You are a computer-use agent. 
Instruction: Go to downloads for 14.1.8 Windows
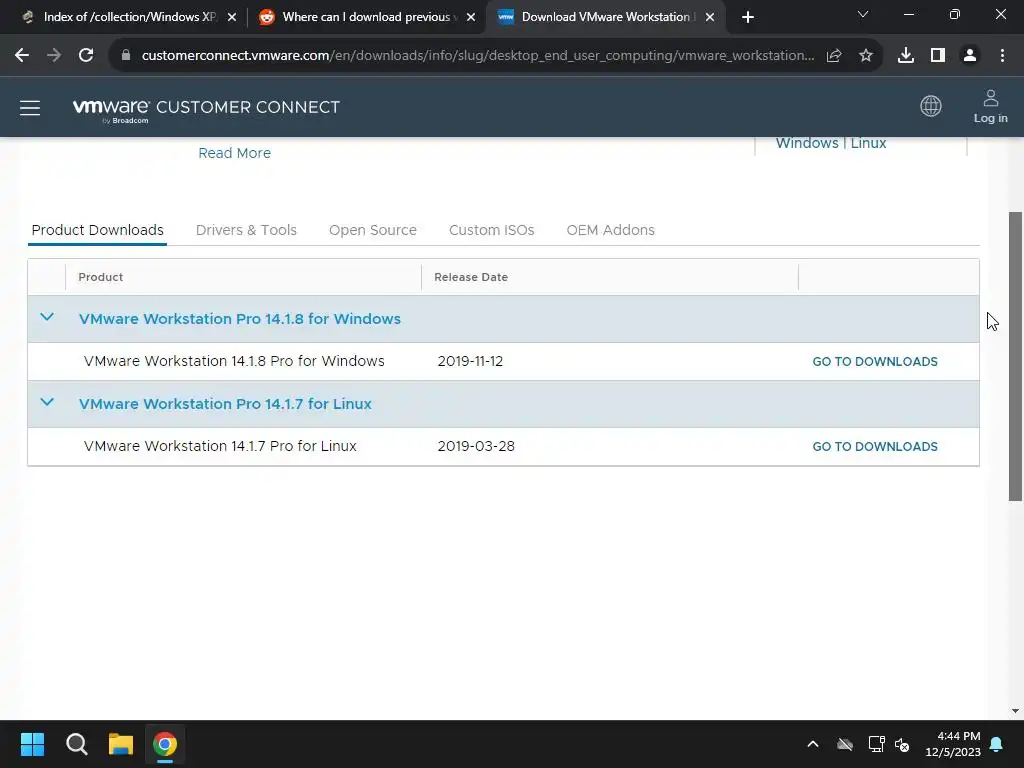click(x=874, y=362)
